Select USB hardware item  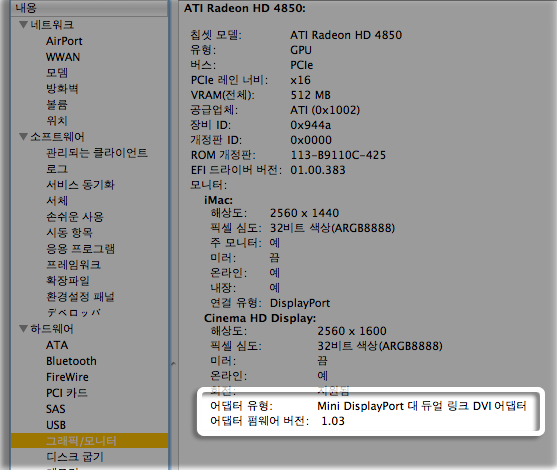pyautogui.click(x=56, y=425)
